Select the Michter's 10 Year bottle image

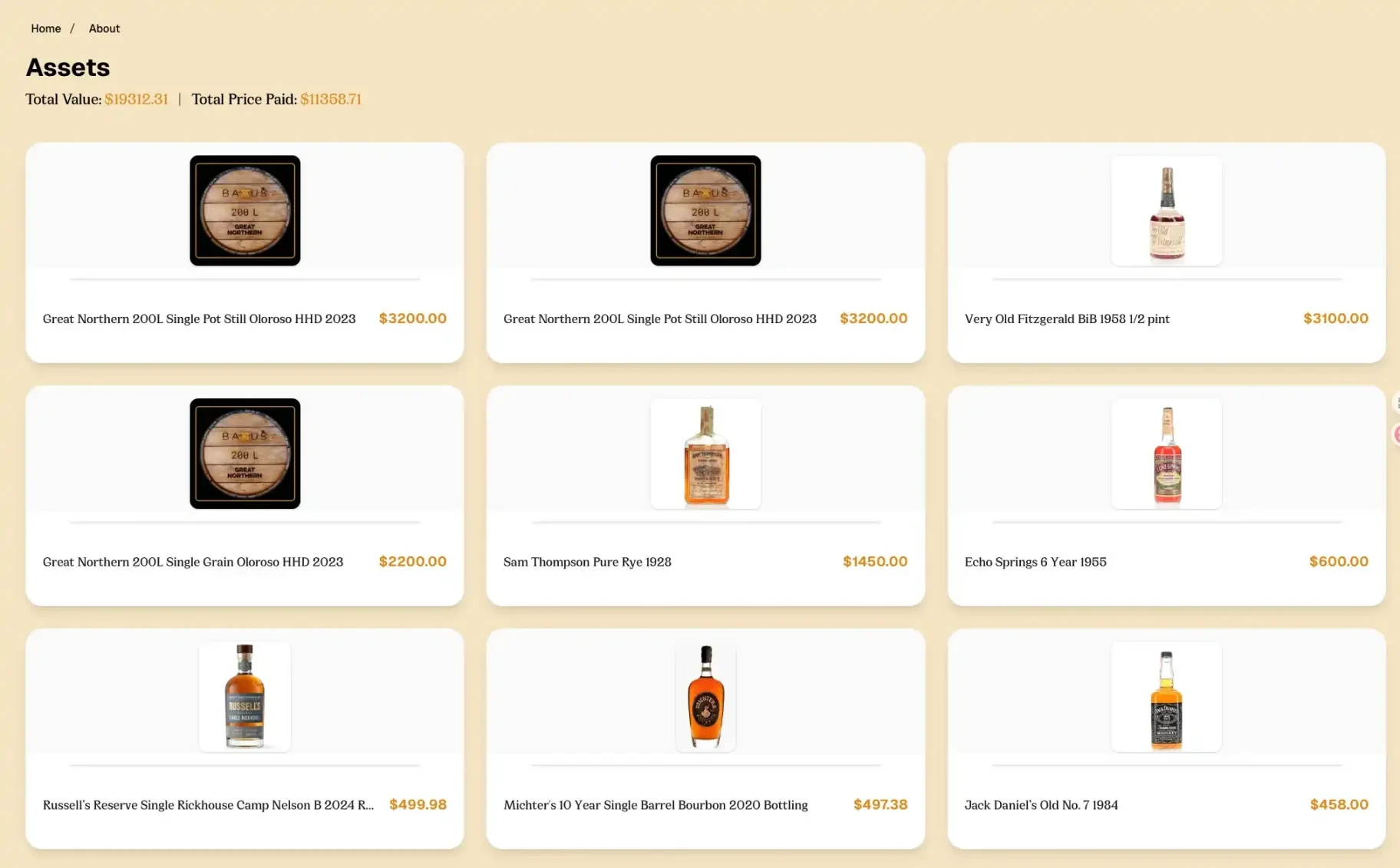[x=705, y=697]
